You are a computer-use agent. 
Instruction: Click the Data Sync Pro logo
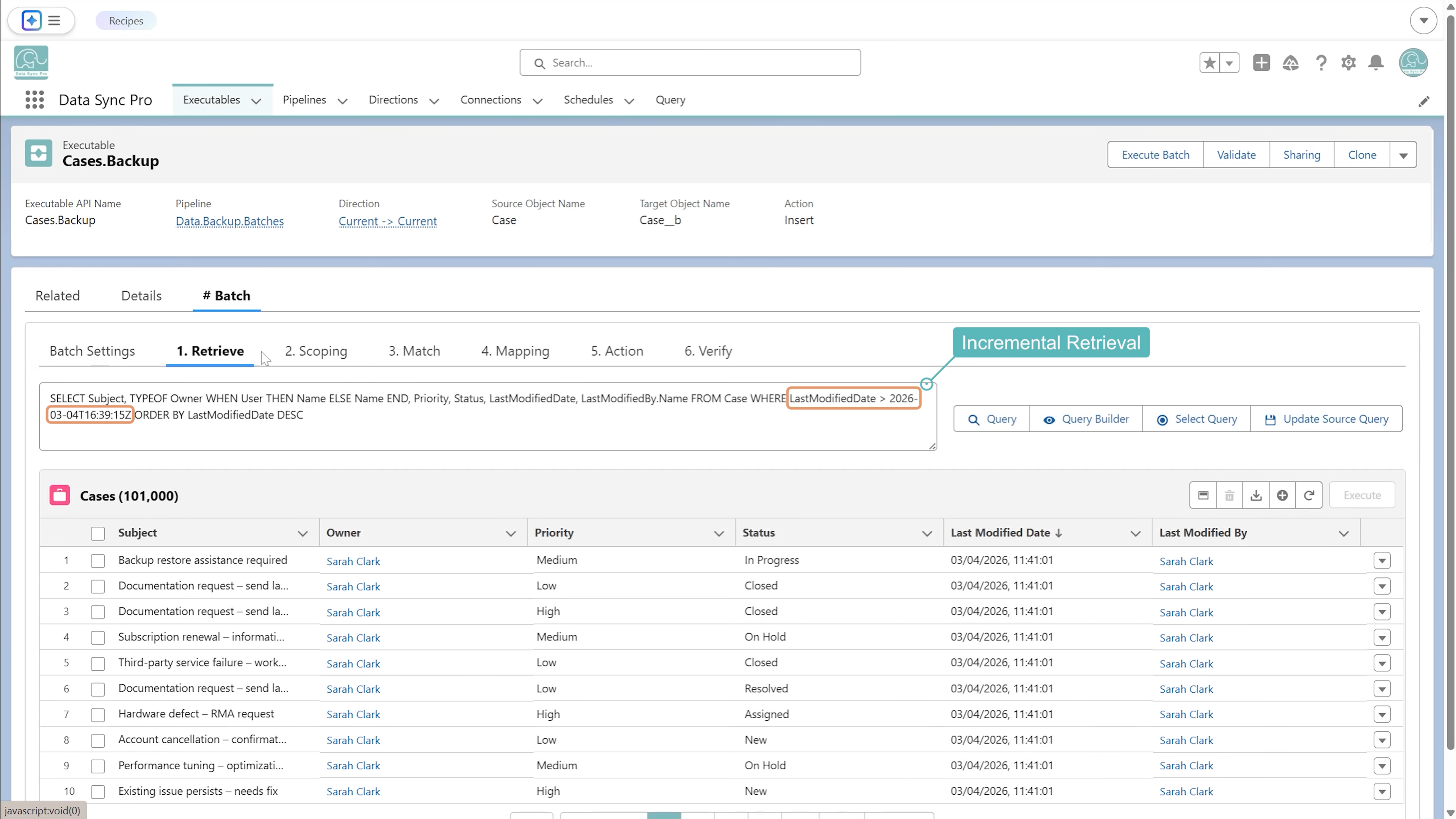31,62
